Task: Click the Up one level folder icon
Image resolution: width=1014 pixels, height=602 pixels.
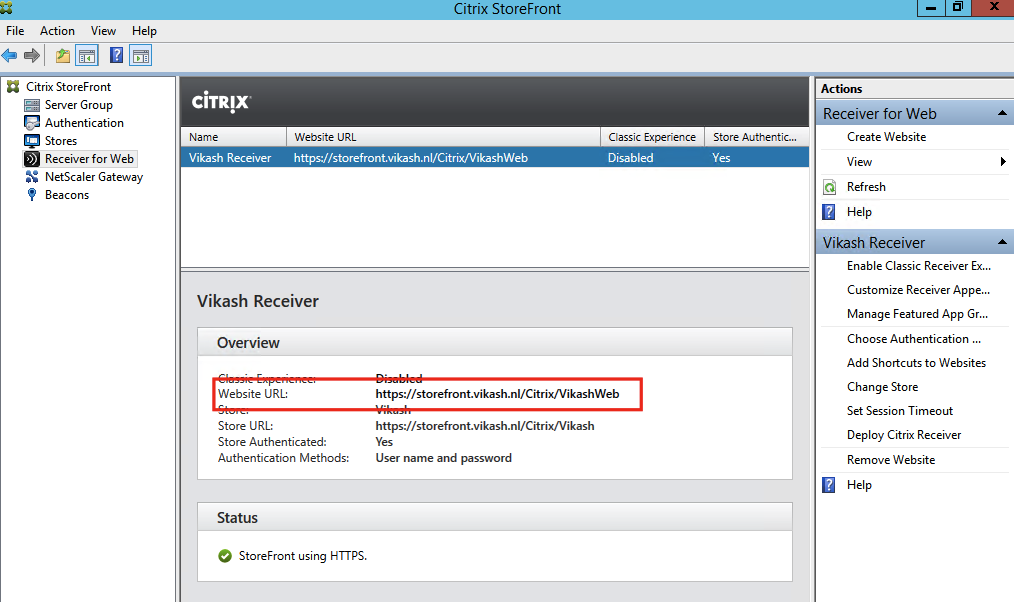Action: click(63, 56)
